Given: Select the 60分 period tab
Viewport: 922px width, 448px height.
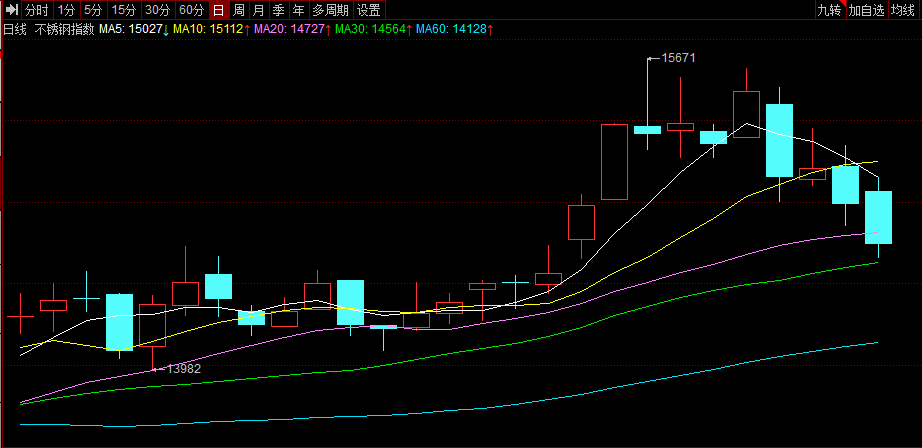Looking at the screenshot, I should (192, 9).
